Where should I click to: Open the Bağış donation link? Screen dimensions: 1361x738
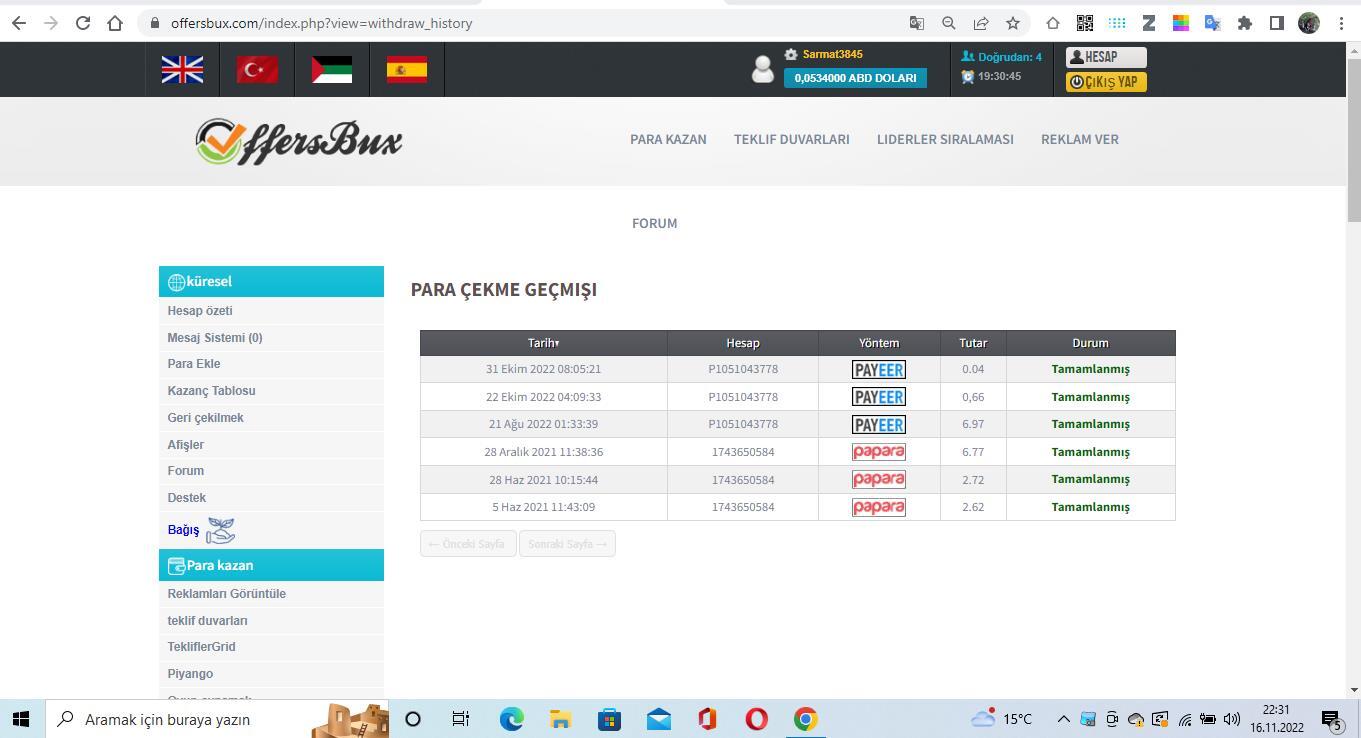(x=184, y=530)
